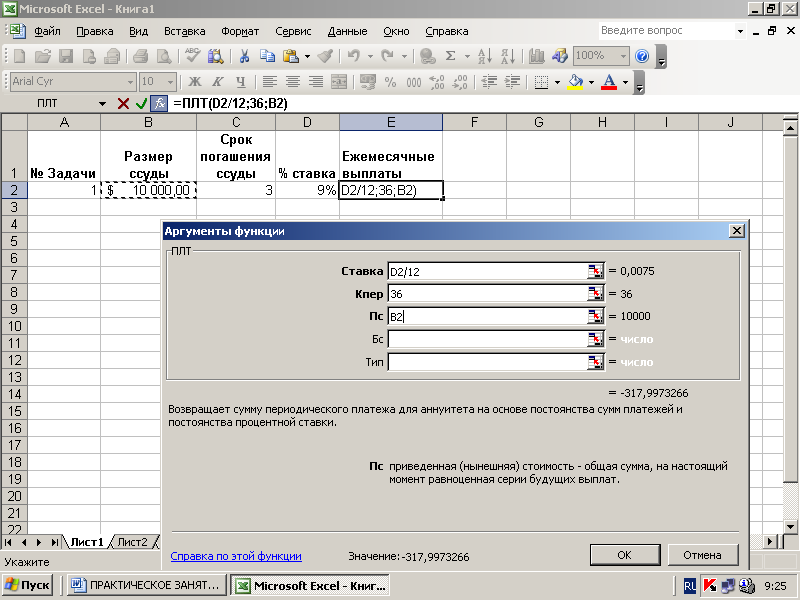800x600 pixels.
Task: Click the Merge and Center icon
Action: point(339,82)
